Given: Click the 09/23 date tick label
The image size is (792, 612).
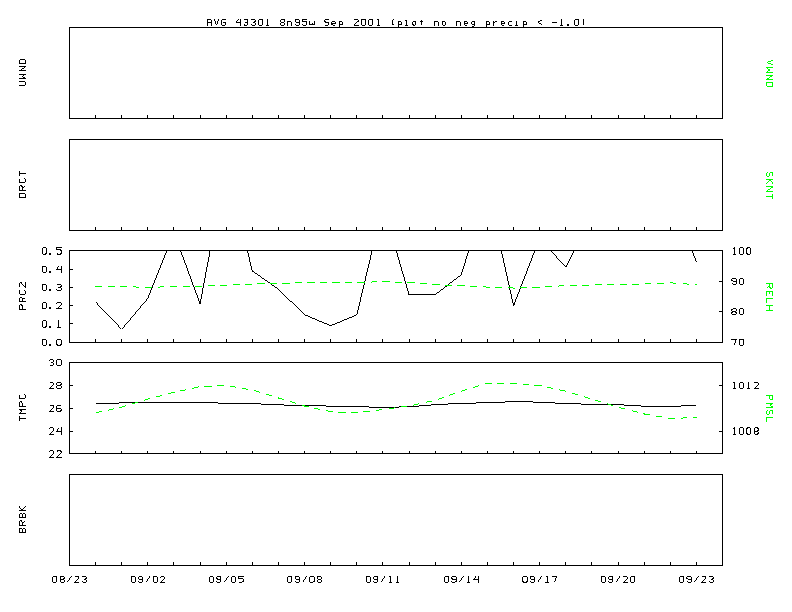Looking at the screenshot, I should click(697, 580).
